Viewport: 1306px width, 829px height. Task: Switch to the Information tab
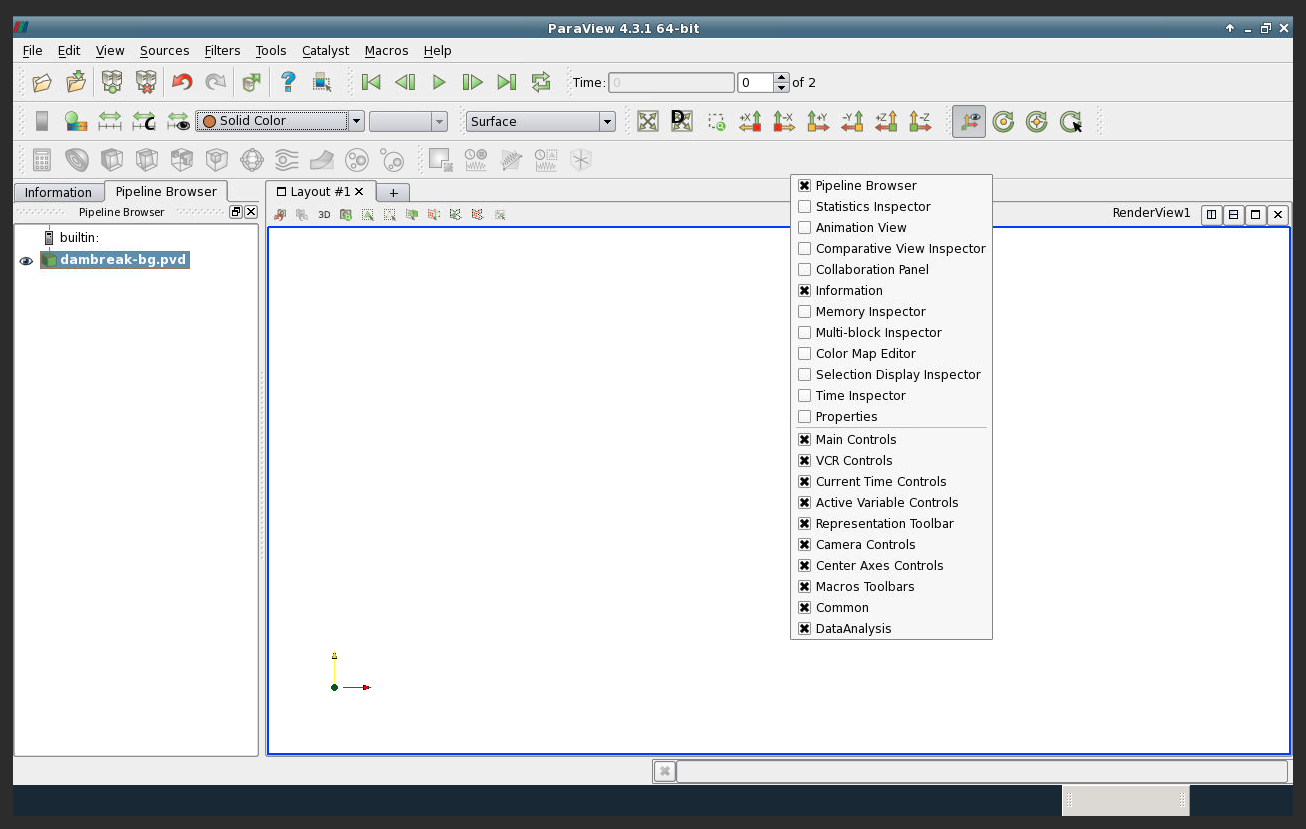[x=58, y=192]
